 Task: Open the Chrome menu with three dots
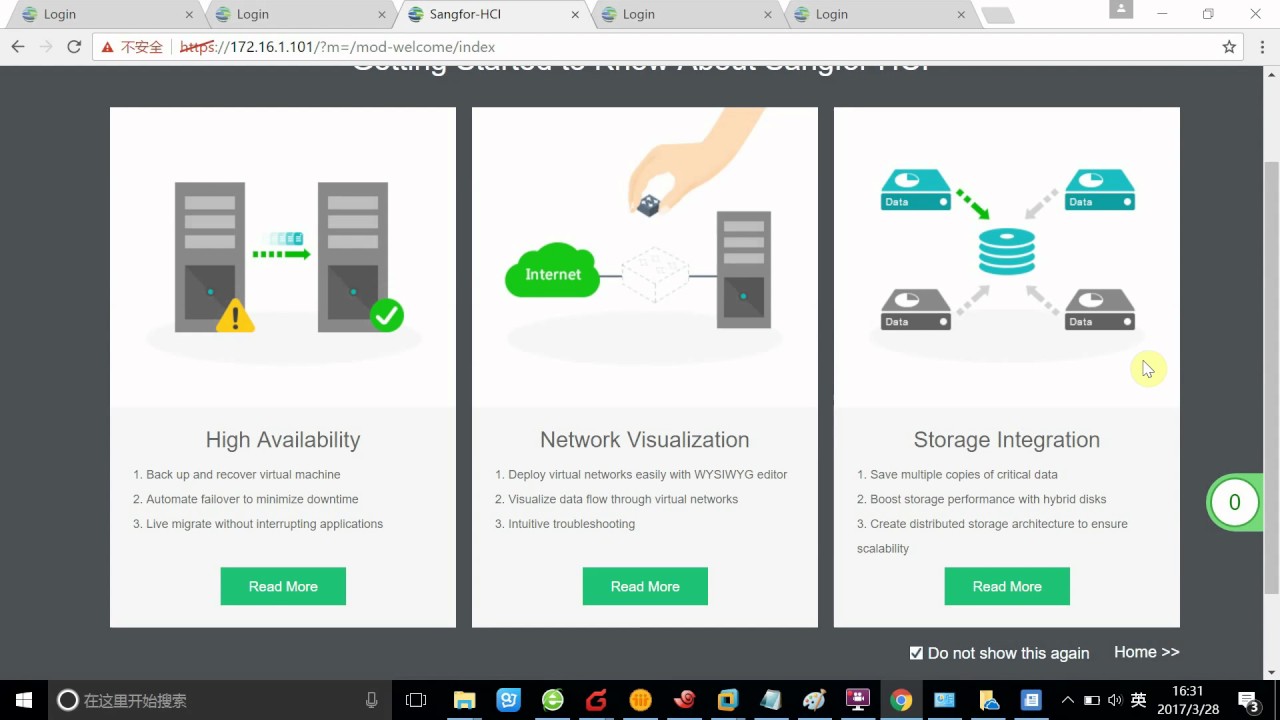[x=1261, y=47]
